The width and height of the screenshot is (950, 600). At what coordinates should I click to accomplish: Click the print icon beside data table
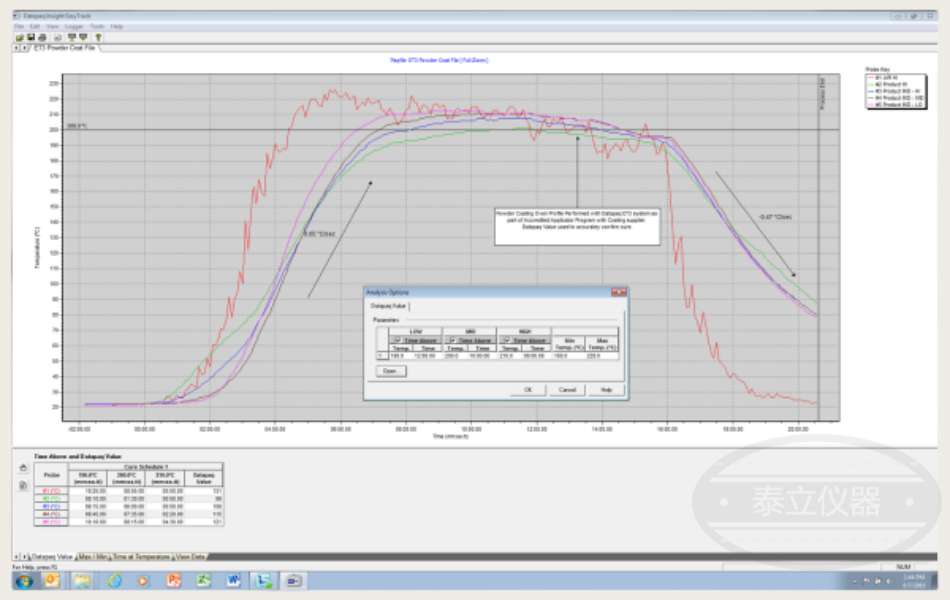[23, 467]
